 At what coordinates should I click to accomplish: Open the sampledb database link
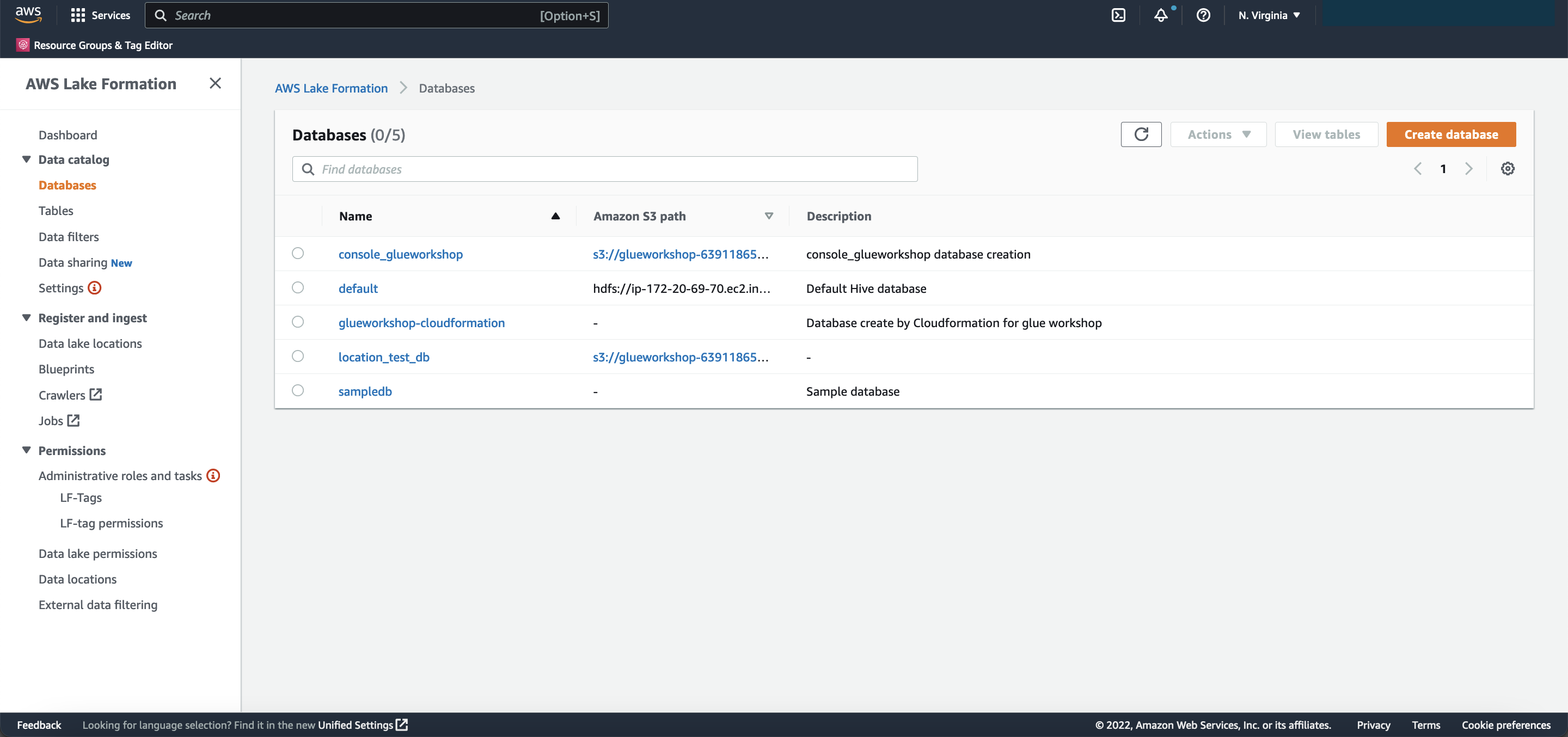click(x=365, y=391)
